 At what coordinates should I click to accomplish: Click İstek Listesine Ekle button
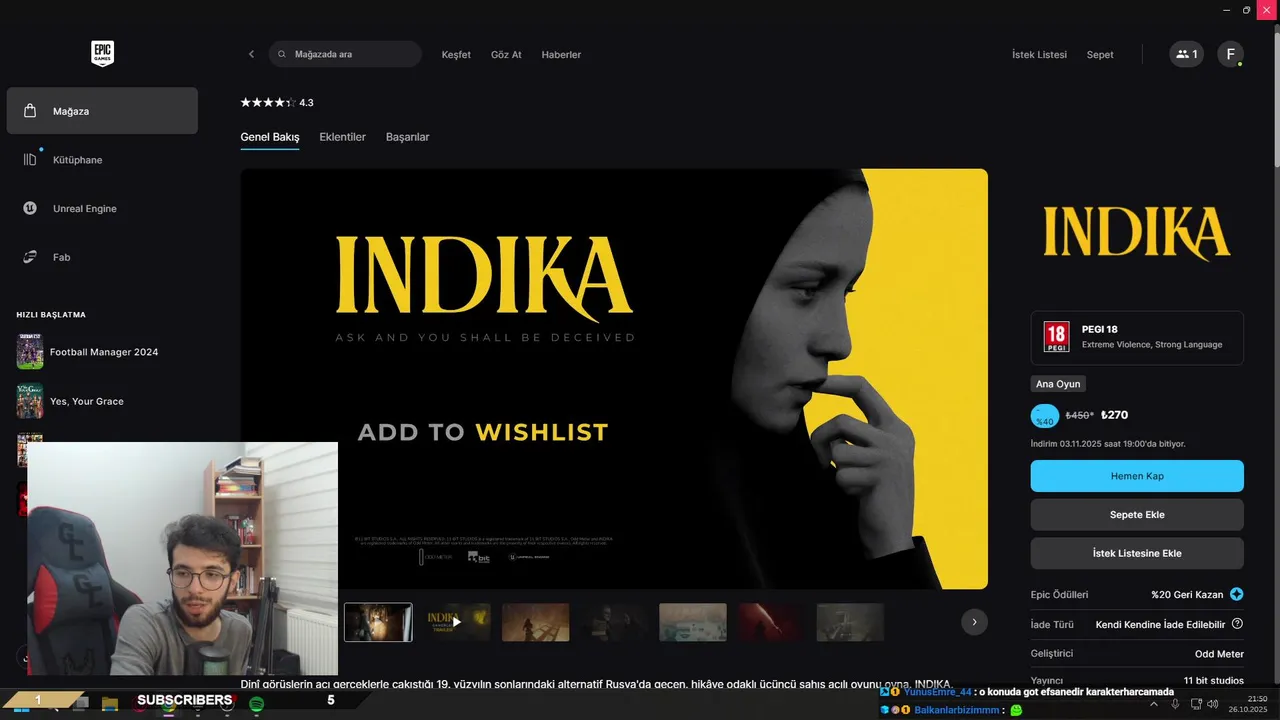[x=1137, y=553]
